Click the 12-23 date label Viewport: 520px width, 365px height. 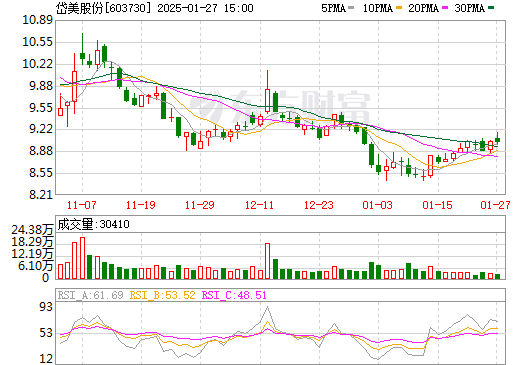(319, 205)
